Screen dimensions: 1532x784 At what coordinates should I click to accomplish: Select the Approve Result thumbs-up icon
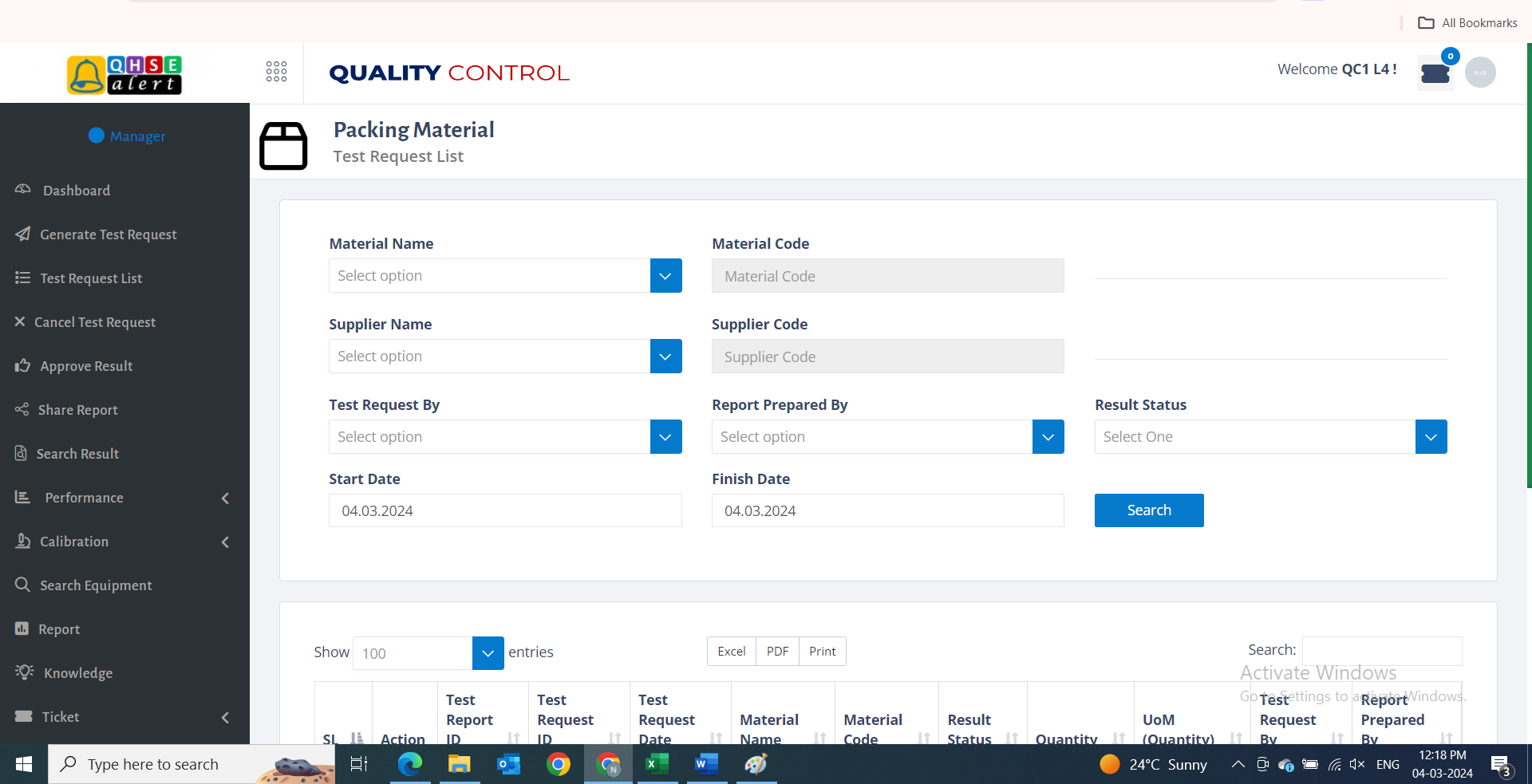coord(22,365)
